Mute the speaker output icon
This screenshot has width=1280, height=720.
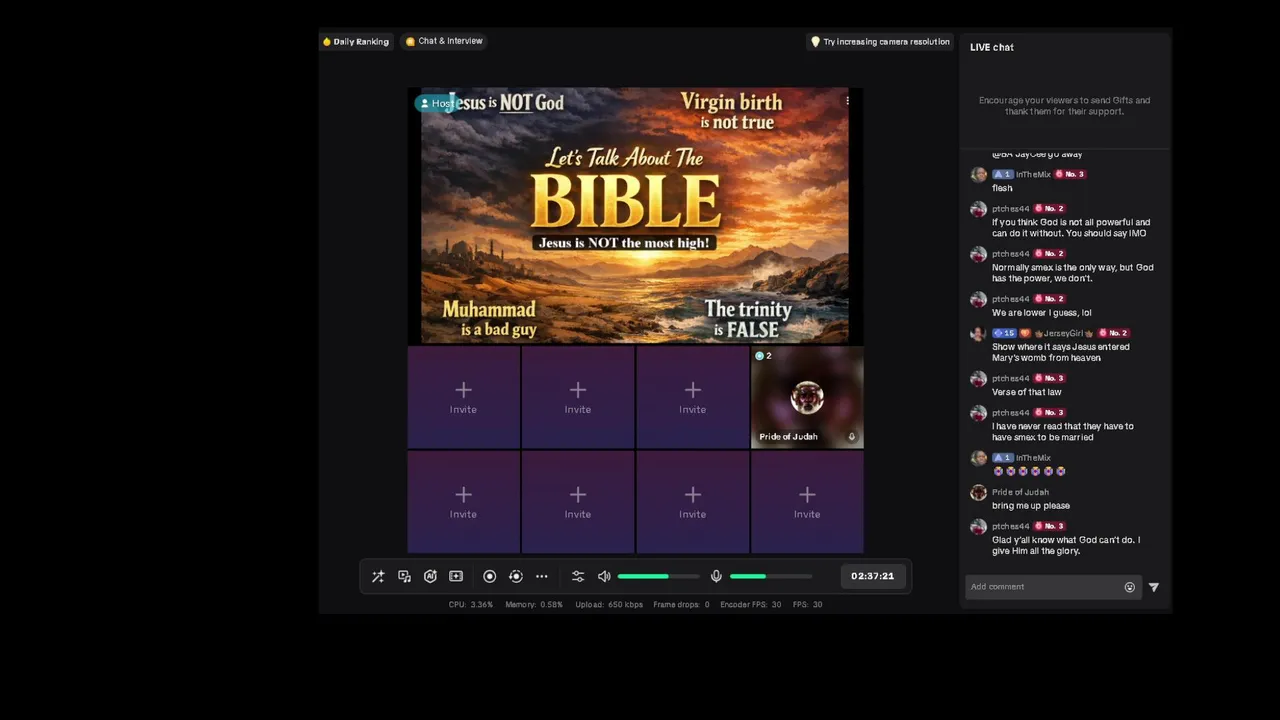(x=604, y=576)
